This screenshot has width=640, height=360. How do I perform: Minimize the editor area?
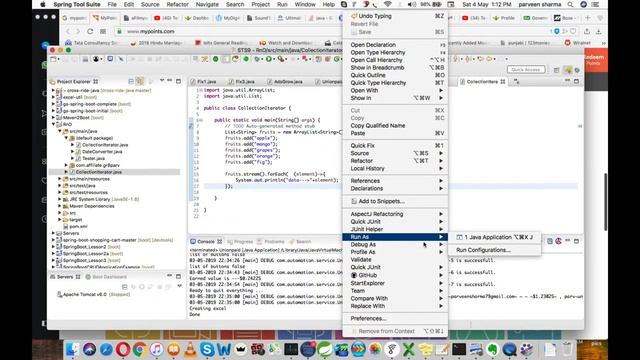coord(567,81)
